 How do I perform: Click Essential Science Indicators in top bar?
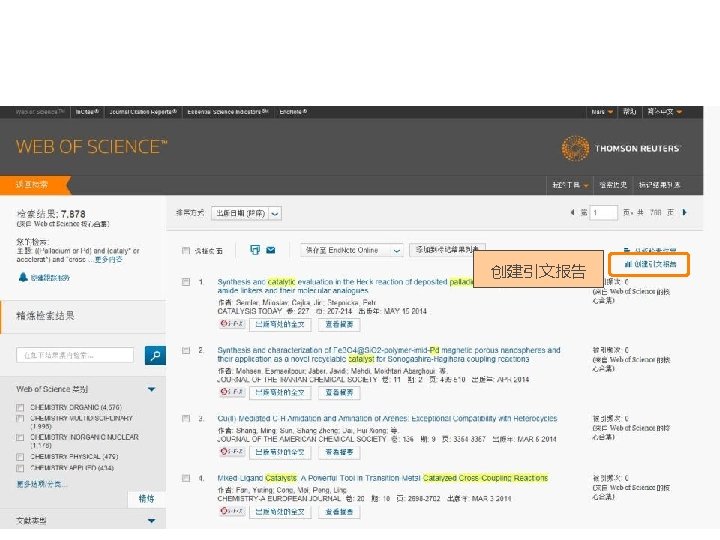click(228, 112)
